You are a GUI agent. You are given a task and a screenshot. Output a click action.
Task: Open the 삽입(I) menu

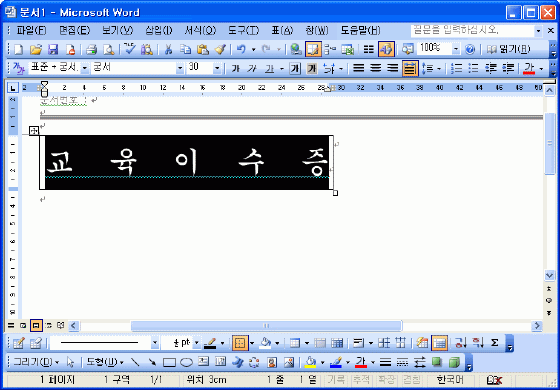click(159, 31)
